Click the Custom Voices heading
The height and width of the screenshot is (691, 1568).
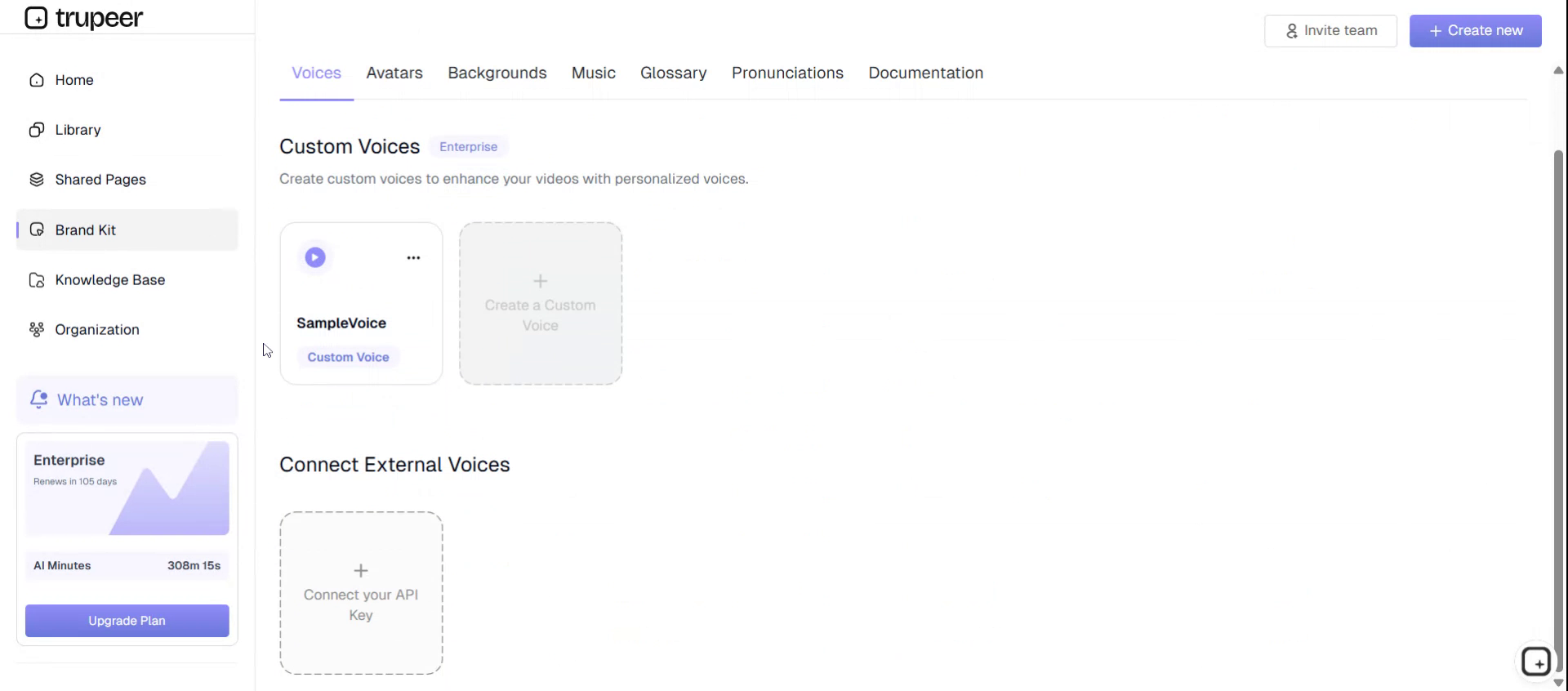(350, 147)
